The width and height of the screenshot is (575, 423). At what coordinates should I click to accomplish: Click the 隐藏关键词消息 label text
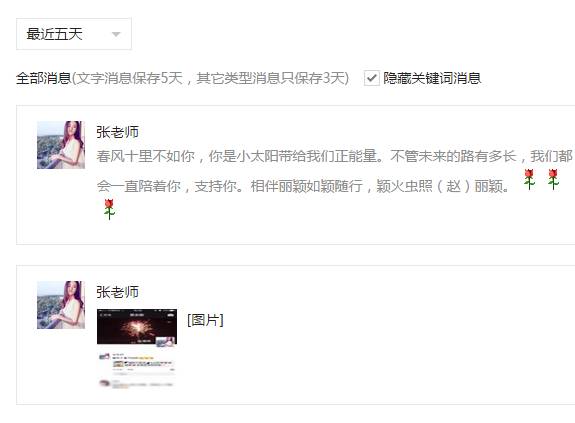(432, 78)
